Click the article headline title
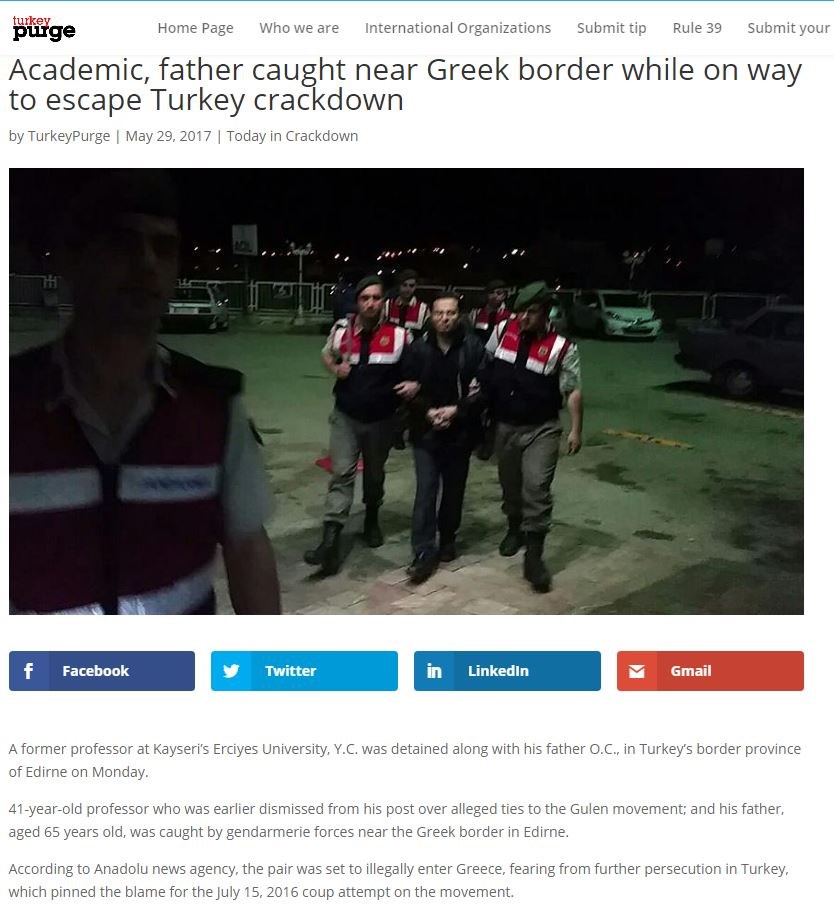This screenshot has width=834, height=907. click(x=405, y=85)
